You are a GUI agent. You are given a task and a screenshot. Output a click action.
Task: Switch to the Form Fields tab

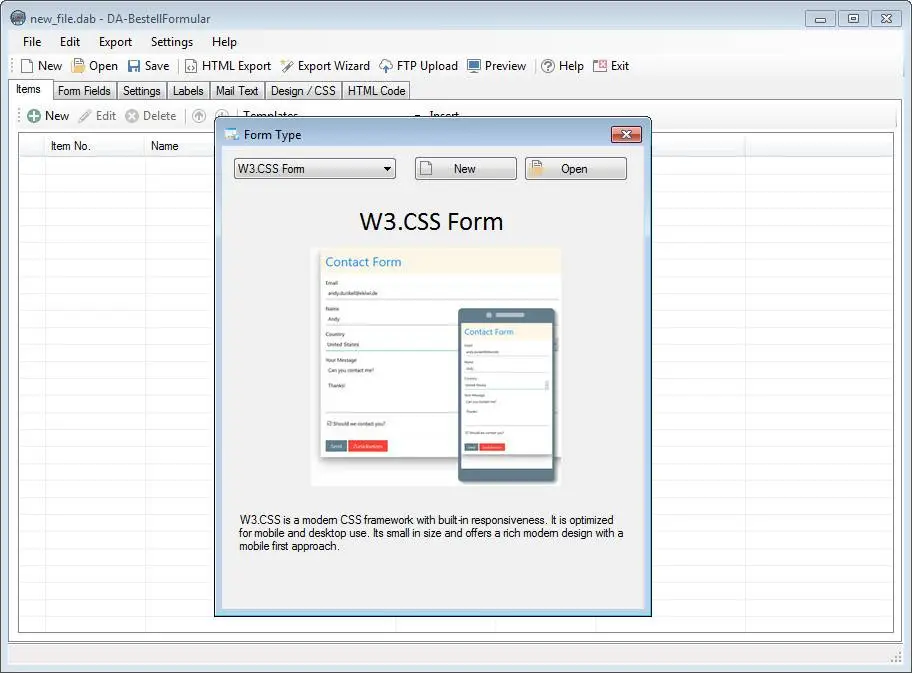pos(84,91)
